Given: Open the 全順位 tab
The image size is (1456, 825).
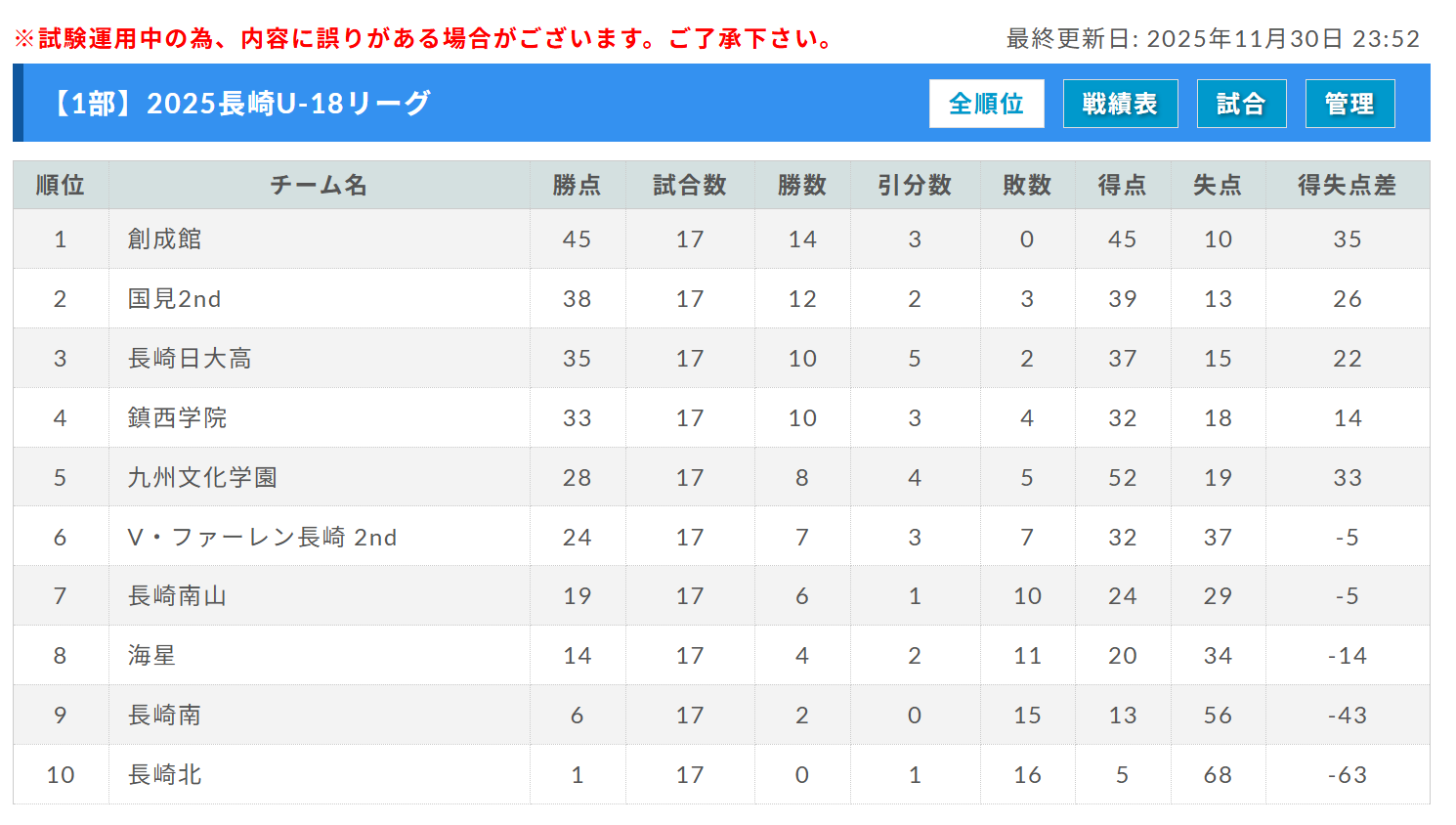Looking at the screenshot, I should pos(986,104).
